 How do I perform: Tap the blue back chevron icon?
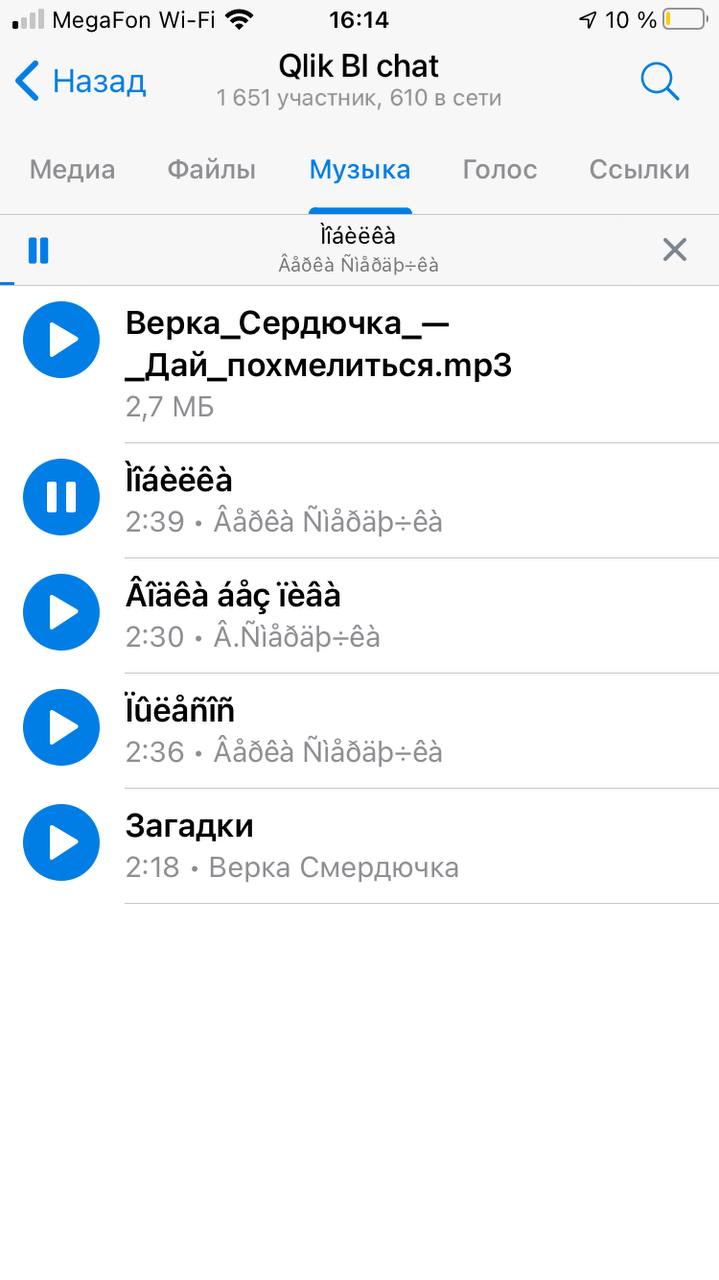(x=28, y=81)
